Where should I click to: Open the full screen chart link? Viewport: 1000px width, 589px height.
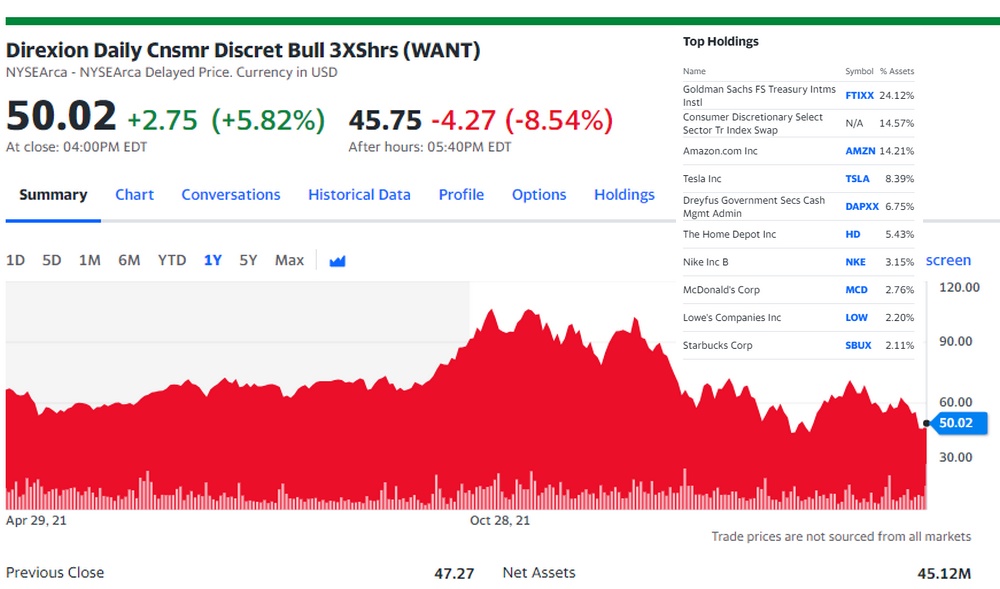948,261
